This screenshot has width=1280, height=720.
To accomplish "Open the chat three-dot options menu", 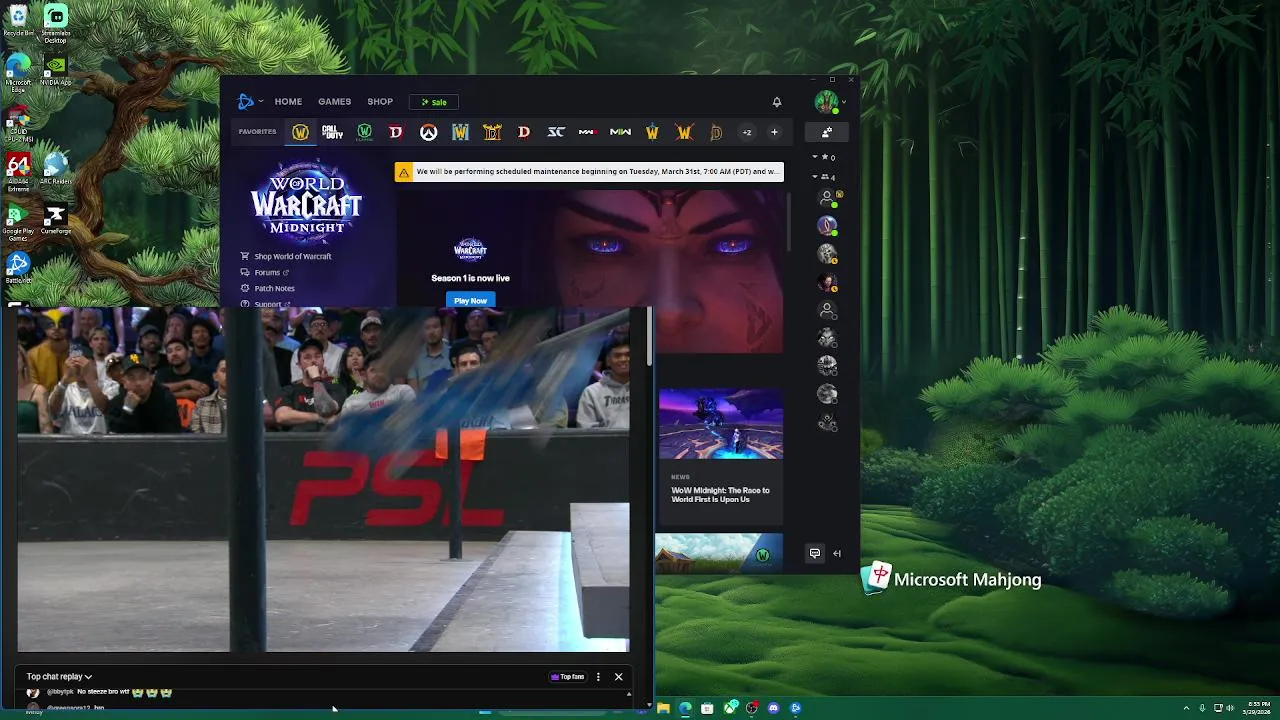I will [x=598, y=677].
